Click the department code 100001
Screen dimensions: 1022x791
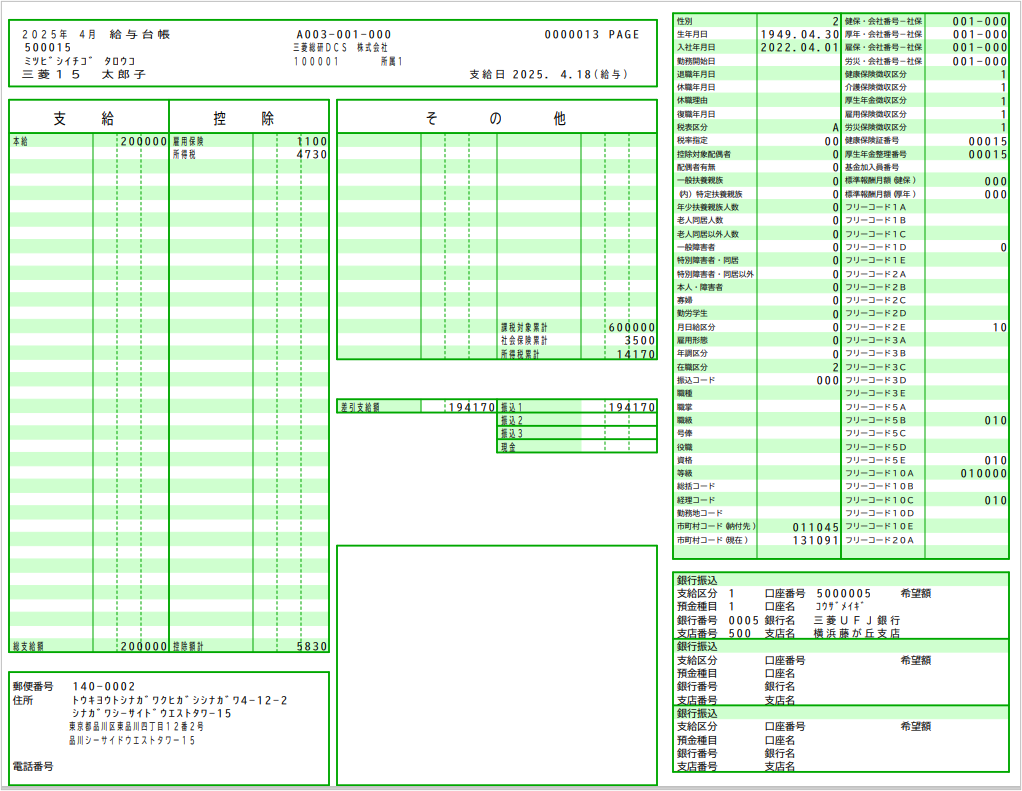pyautogui.click(x=316, y=61)
